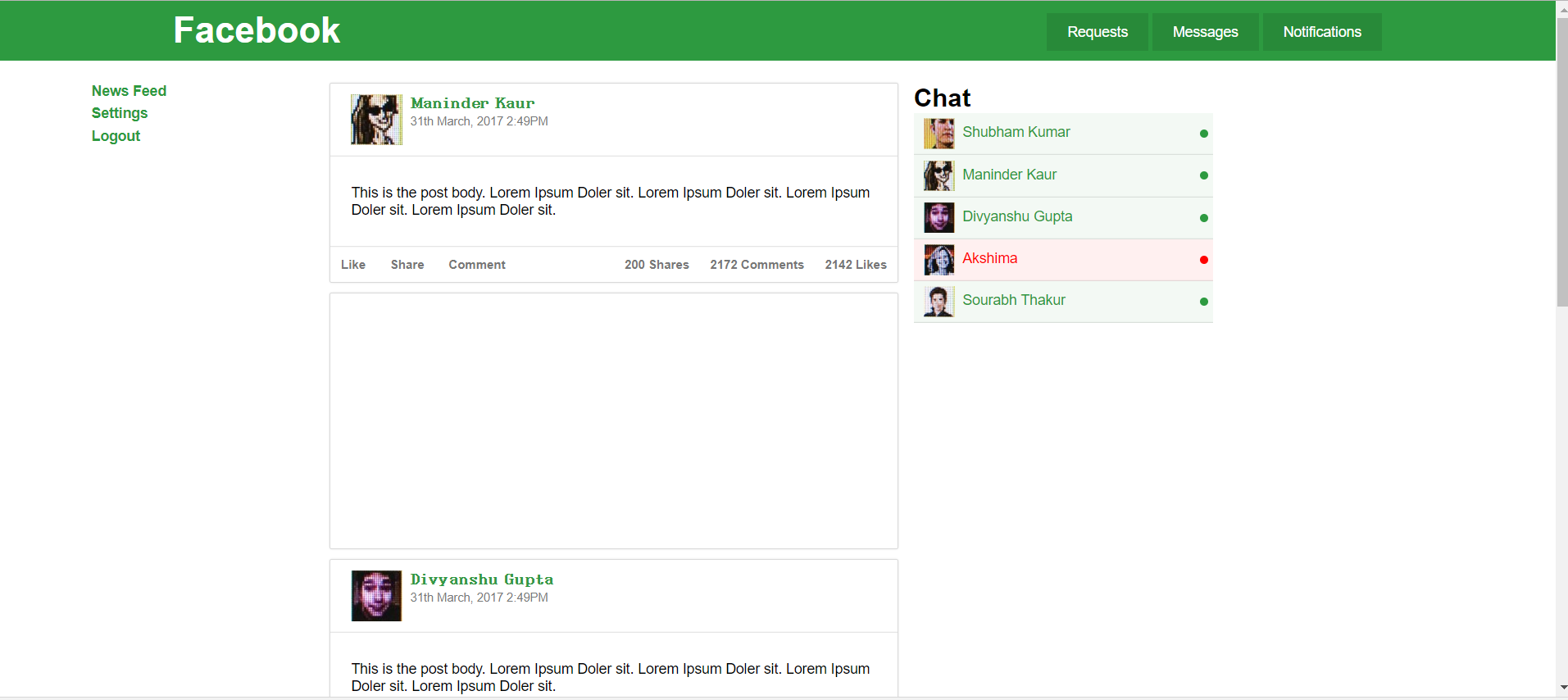
Task: Click Maninder Kaur's avatar in chat list
Action: pyautogui.click(x=939, y=175)
